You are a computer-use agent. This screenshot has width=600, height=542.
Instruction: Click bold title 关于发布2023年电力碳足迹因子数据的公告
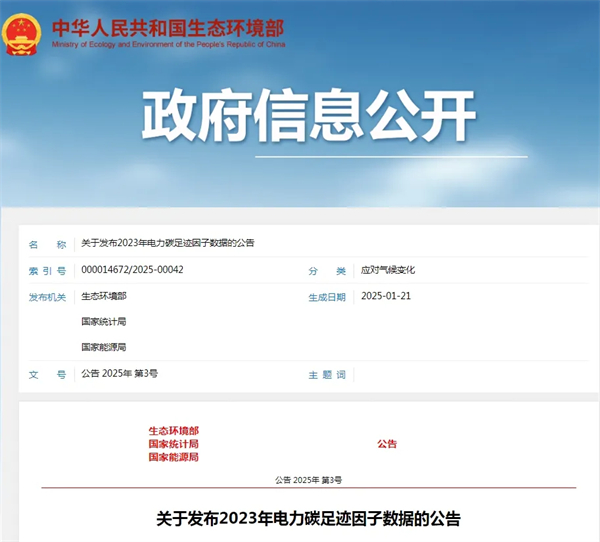coord(308,519)
